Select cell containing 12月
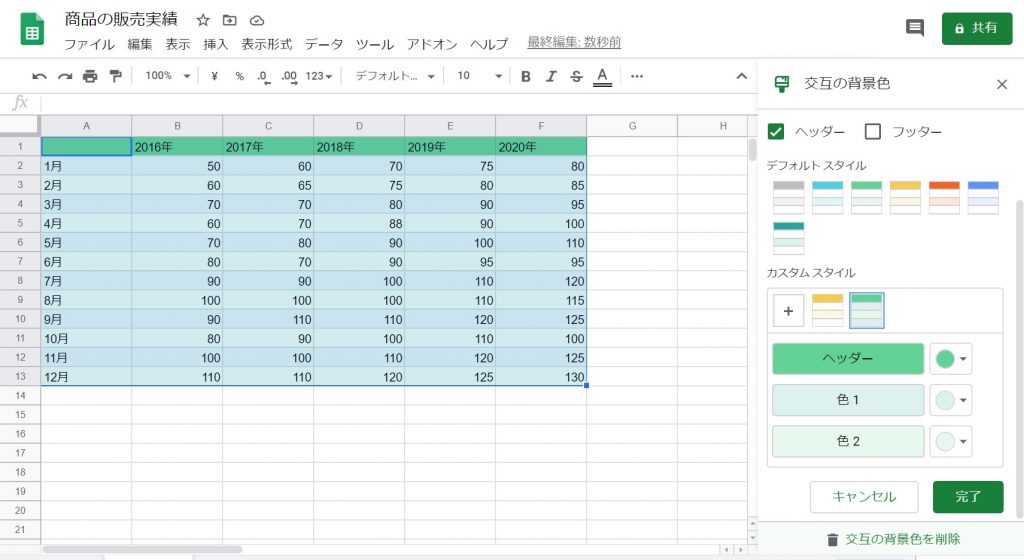Image resolution: width=1024 pixels, height=560 pixels. [x=86, y=377]
